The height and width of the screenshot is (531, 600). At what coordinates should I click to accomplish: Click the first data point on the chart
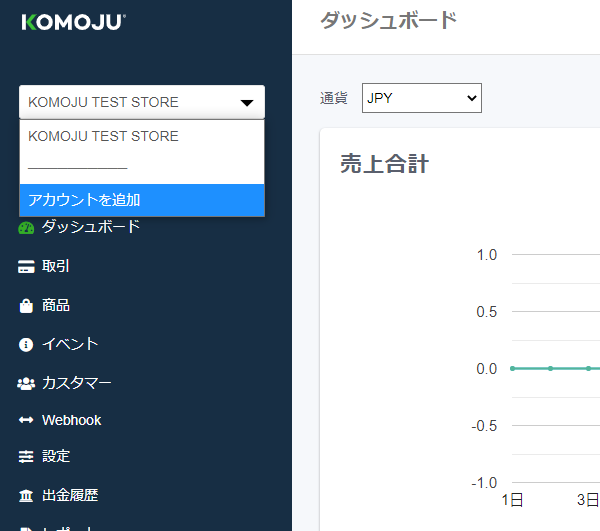[x=512, y=368]
